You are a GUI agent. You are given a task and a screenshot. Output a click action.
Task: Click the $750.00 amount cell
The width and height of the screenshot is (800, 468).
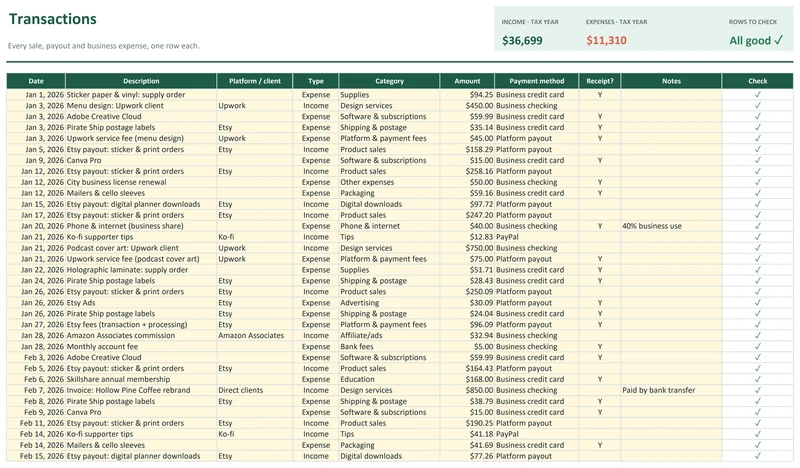tap(467, 248)
